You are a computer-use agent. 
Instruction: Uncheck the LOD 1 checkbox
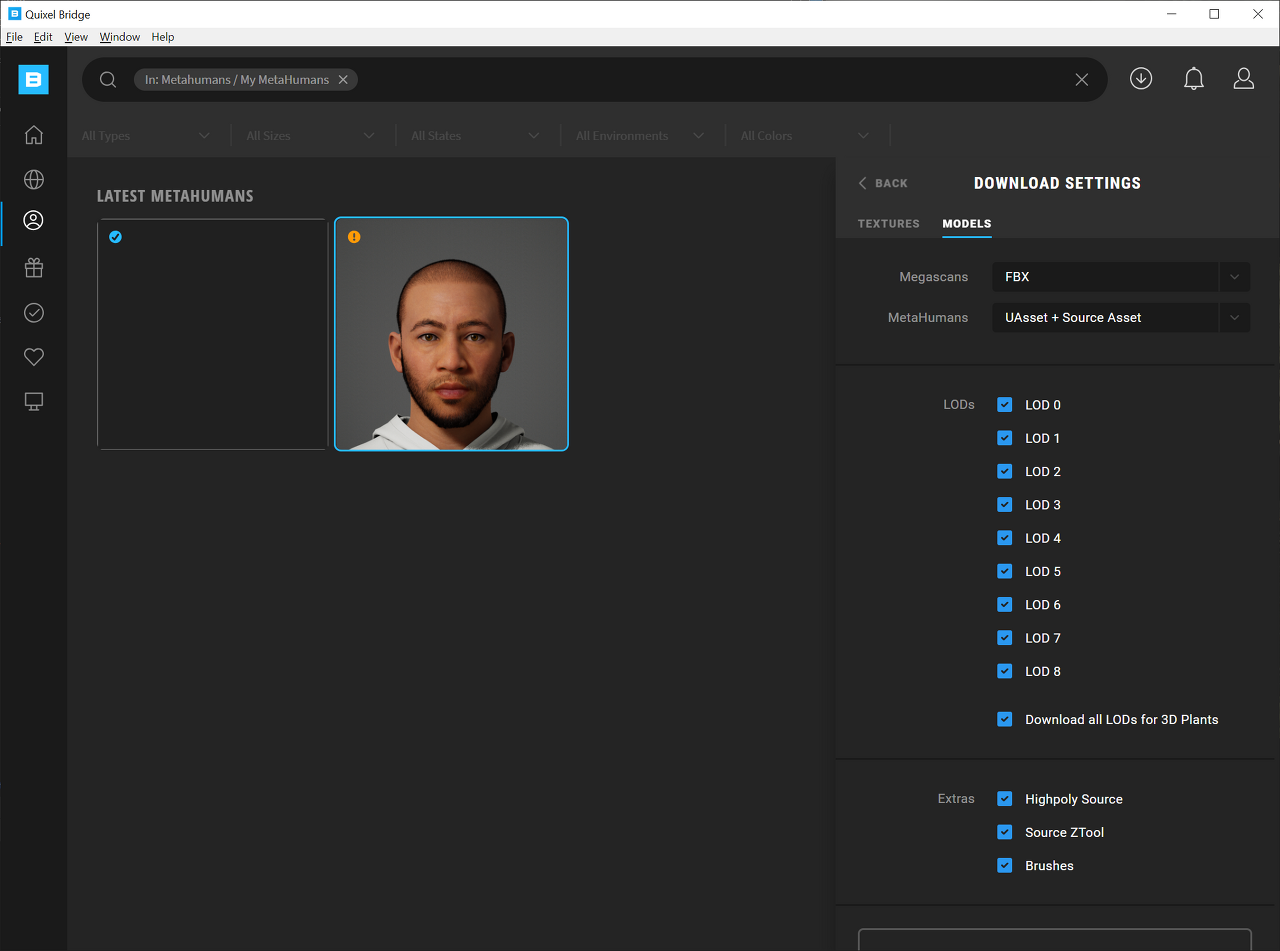coord(1005,438)
